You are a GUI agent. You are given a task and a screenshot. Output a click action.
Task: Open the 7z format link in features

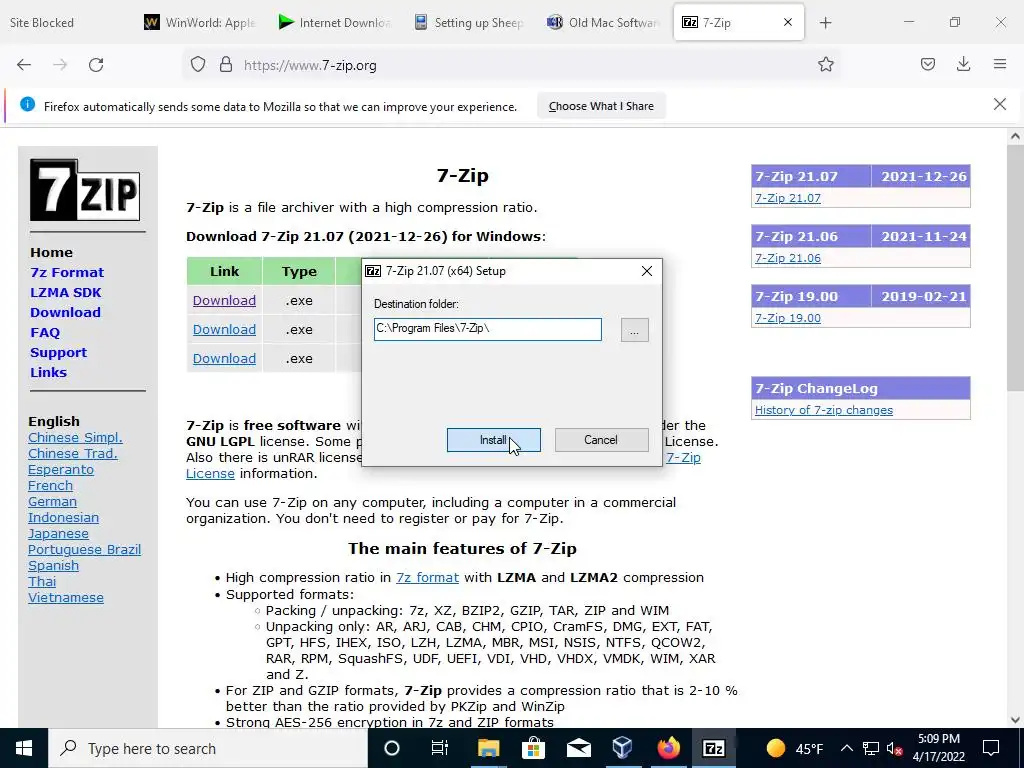427,577
